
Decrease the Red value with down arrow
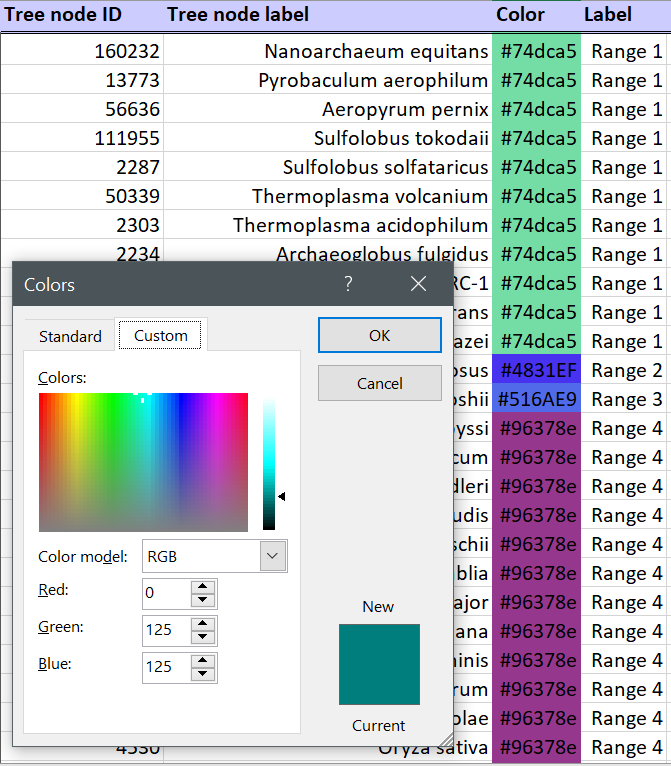(203, 600)
